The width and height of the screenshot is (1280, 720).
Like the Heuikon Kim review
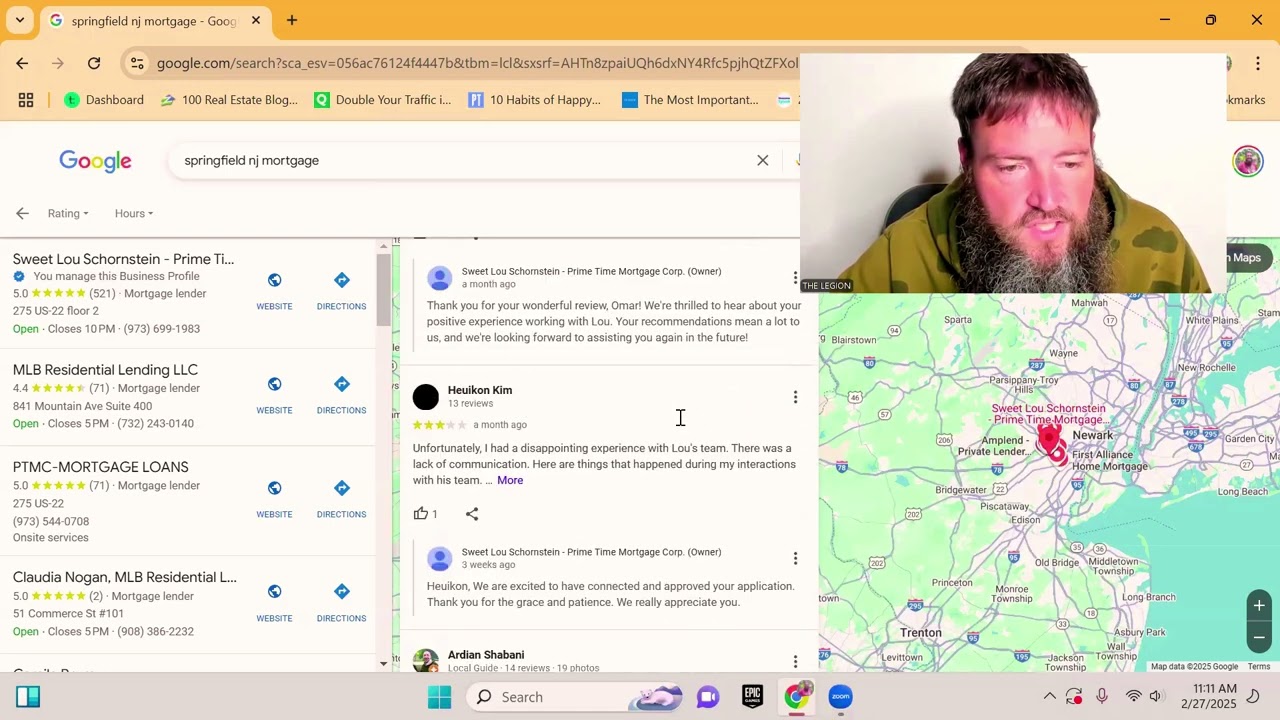point(421,514)
